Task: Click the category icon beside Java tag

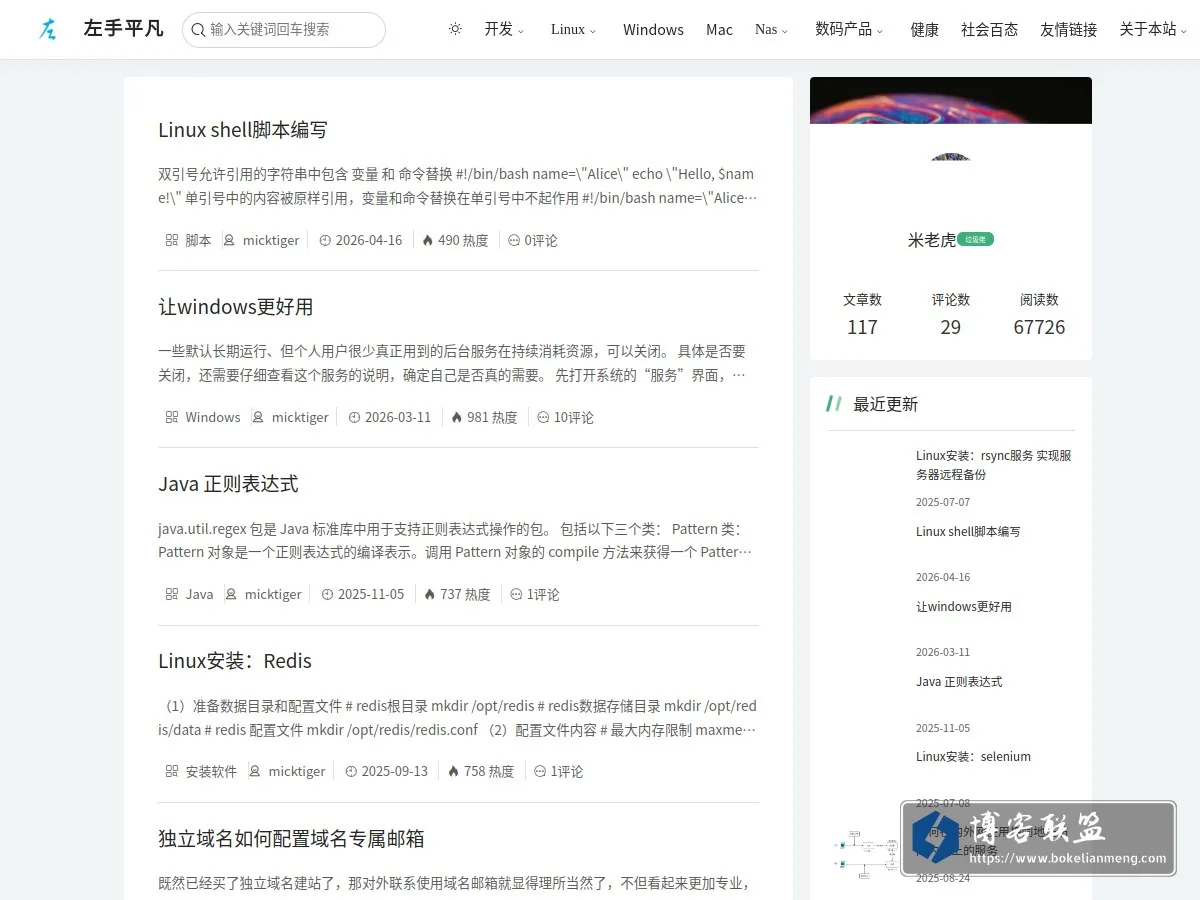Action: click(x=172, y=594)
